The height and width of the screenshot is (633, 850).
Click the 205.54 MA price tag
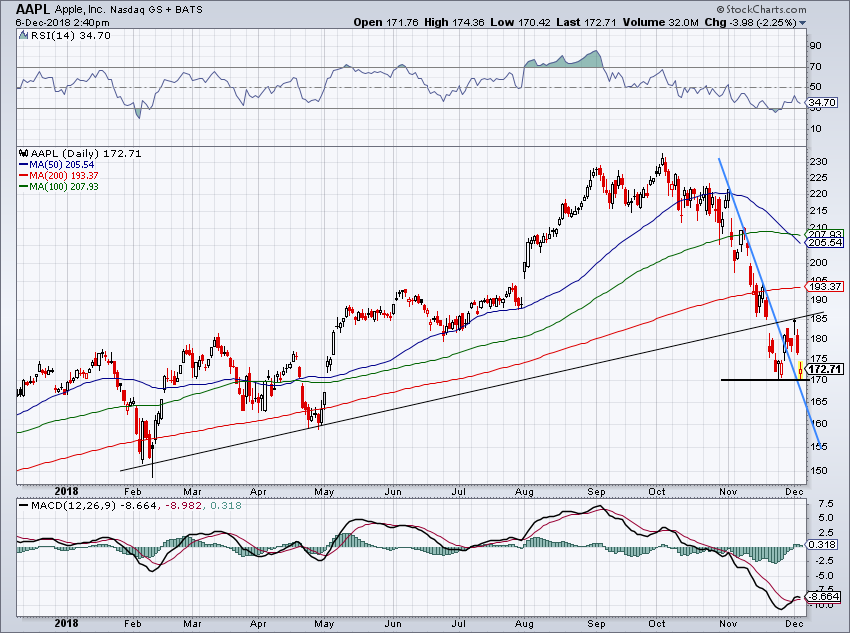pyautogui.click(x=825, y=242)
